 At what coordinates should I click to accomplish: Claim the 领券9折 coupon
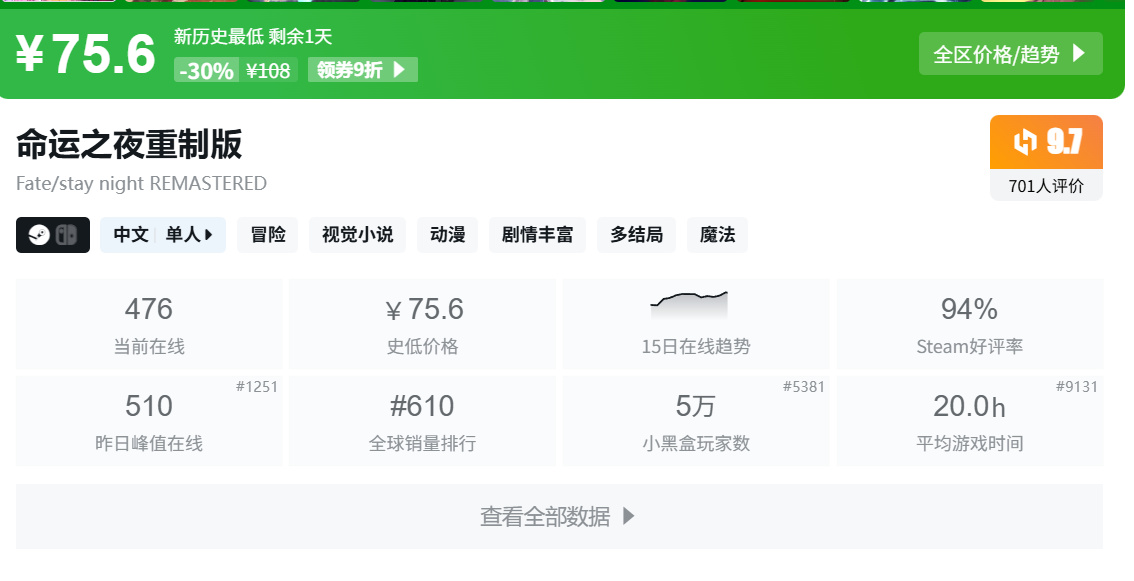(x=362, y=69)
